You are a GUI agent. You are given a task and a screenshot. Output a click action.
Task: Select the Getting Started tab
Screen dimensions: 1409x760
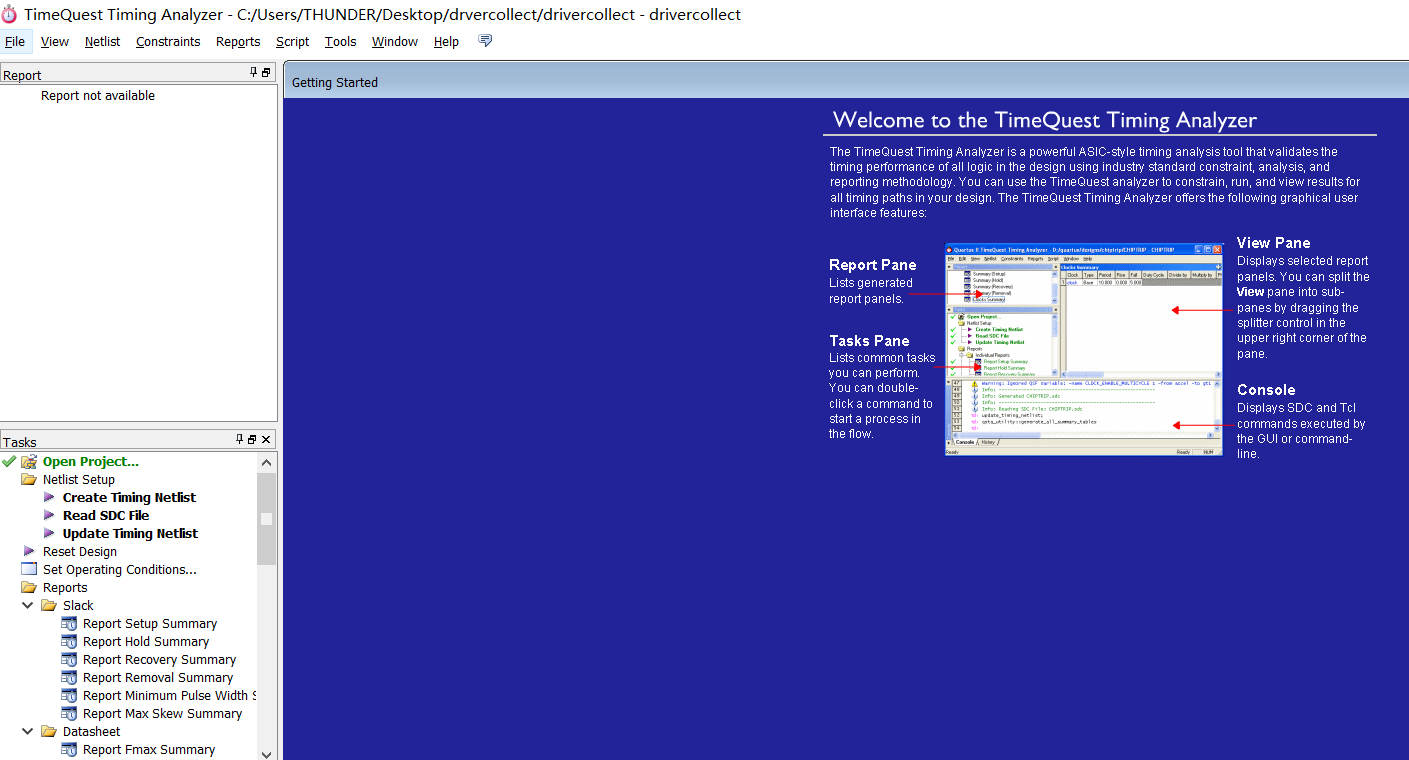334,82
